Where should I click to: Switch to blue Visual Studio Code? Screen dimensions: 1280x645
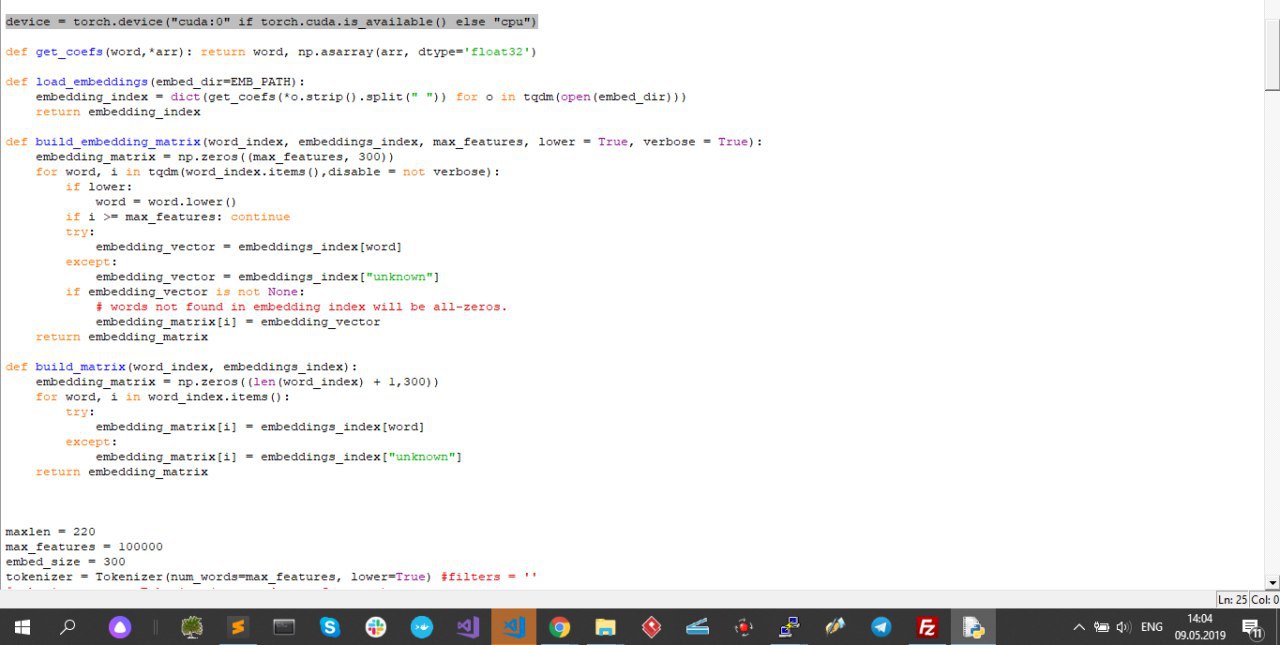[514, 627]
